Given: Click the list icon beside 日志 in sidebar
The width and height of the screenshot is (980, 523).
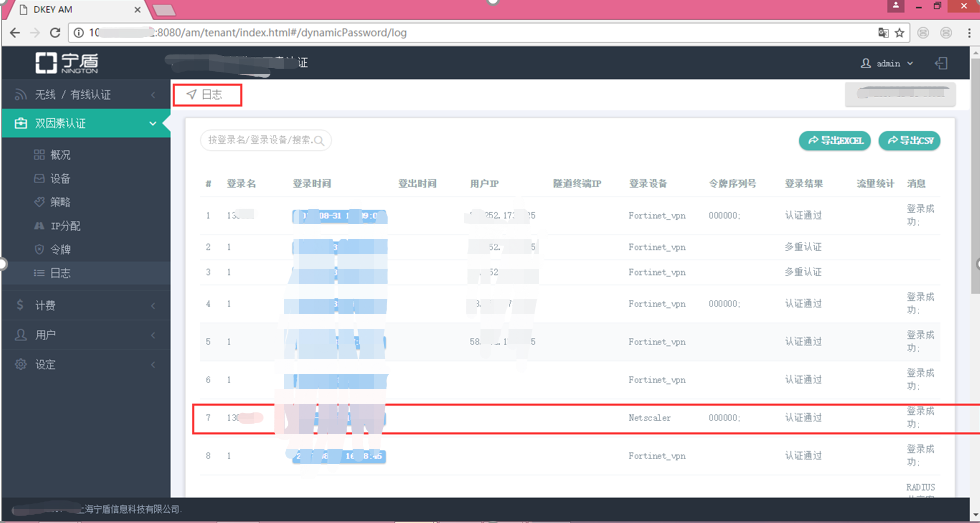Looking at the screenshot, I should (x=39, y=273).
